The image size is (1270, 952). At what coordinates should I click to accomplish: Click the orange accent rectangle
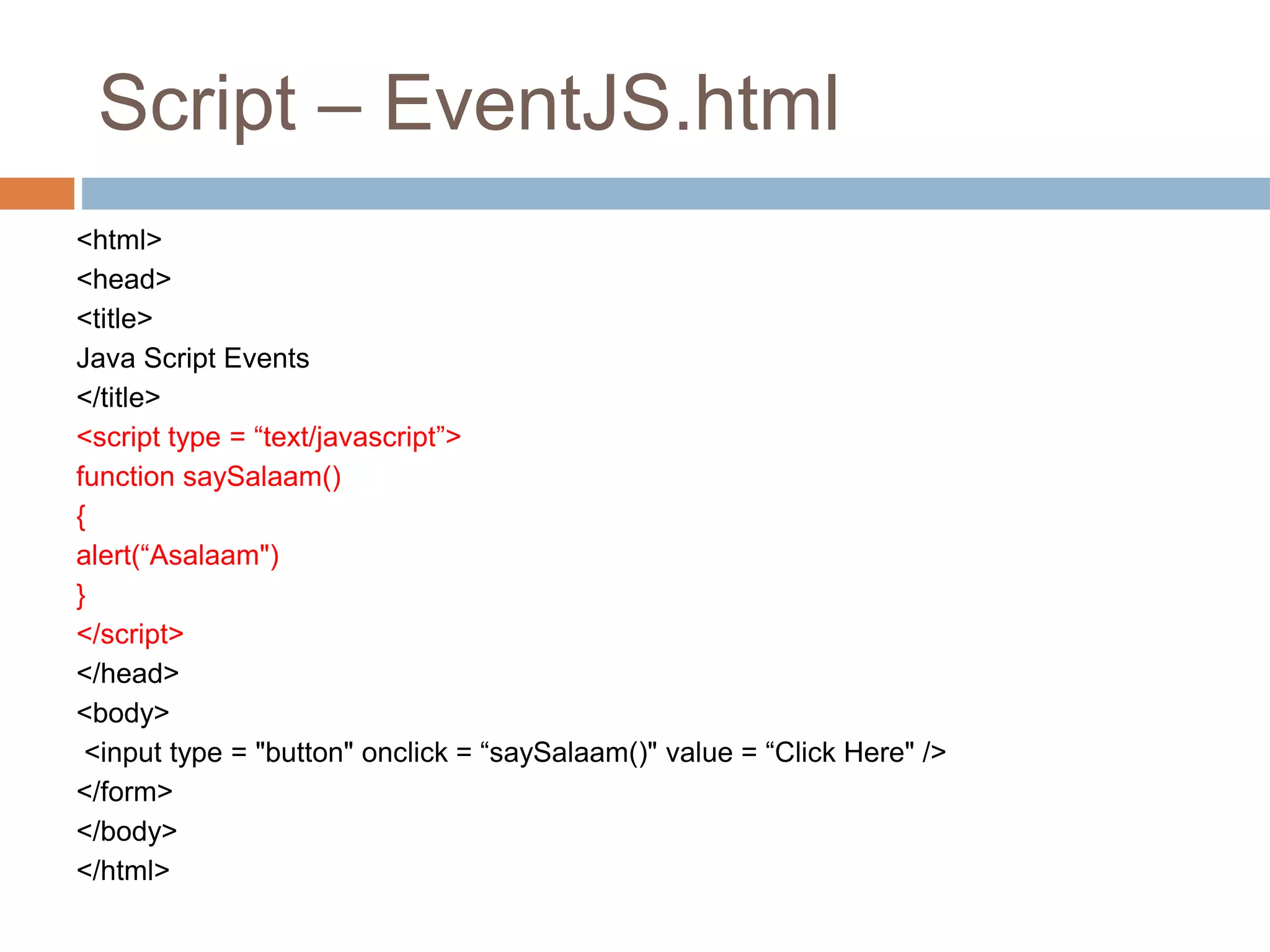pos(37,193)
